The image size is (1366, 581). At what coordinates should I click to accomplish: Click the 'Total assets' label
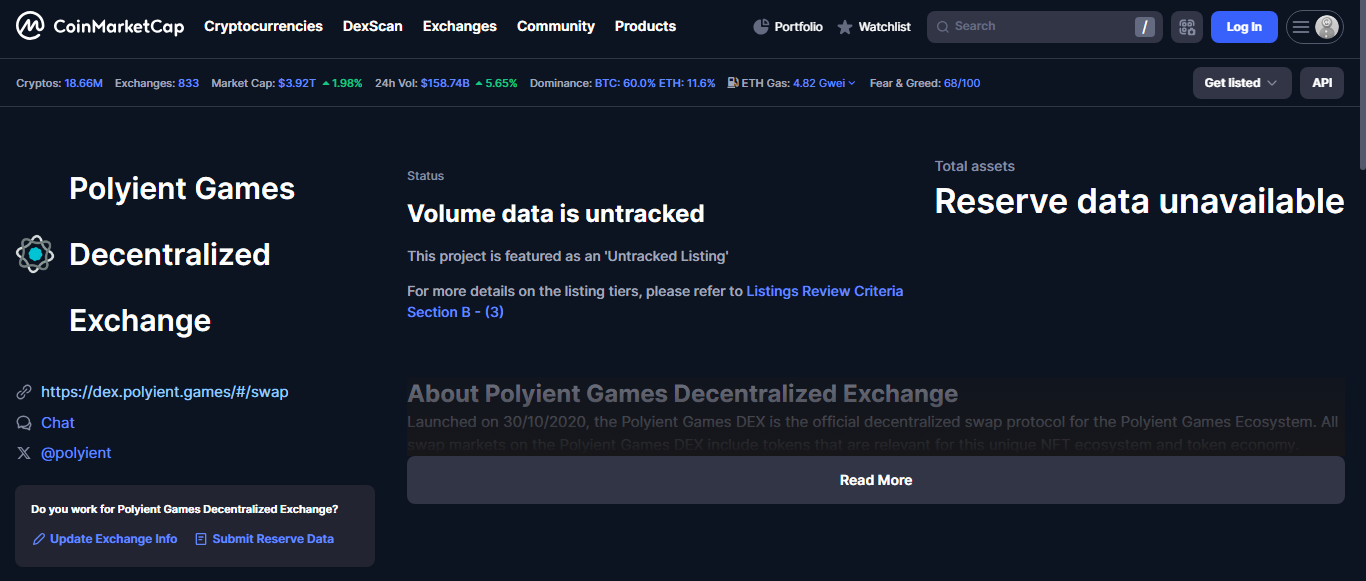click(x=975, y=166)
